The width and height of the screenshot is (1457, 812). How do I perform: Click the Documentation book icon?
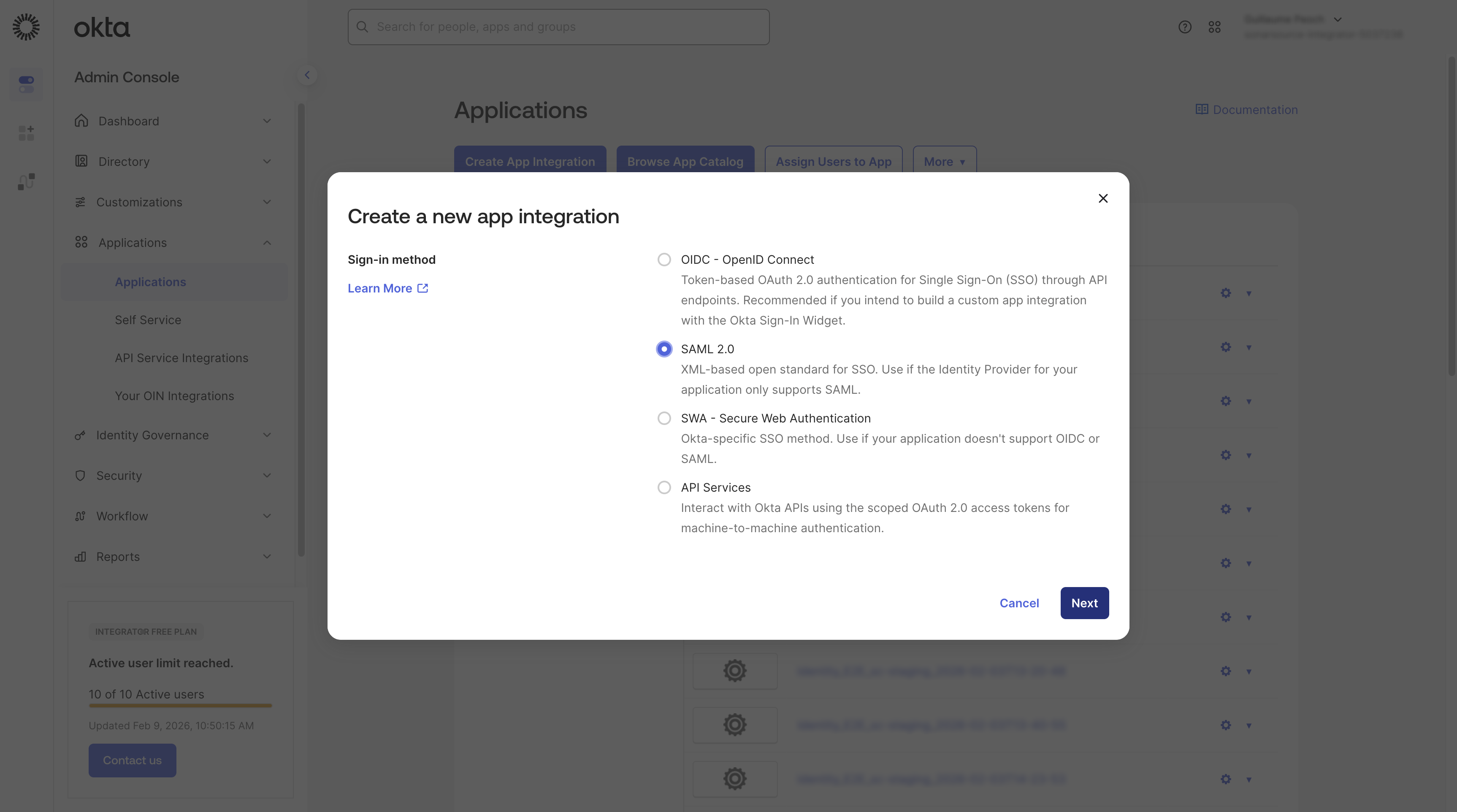coord(1202,109)
